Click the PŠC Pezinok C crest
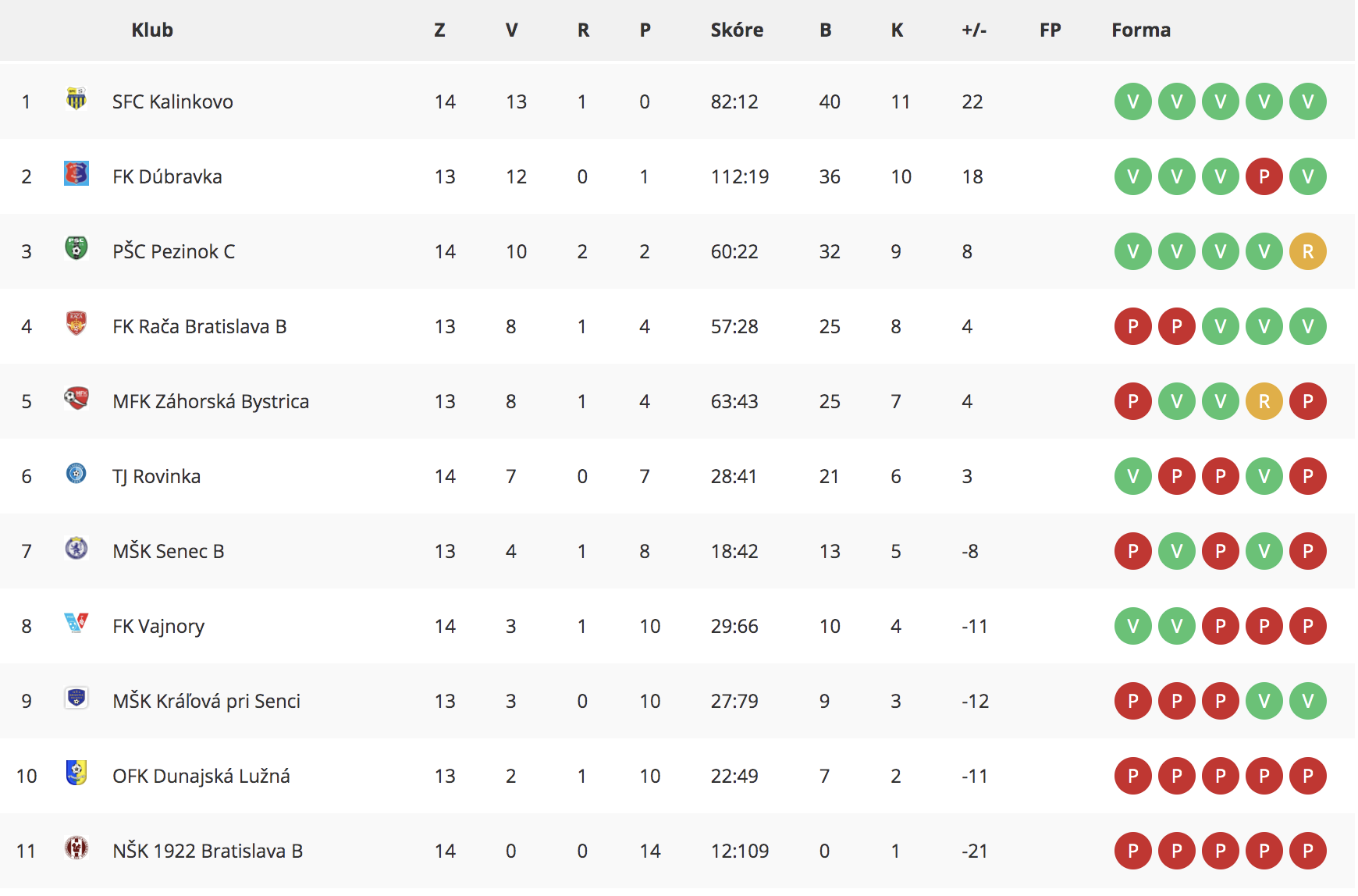 tap(76, 248)
